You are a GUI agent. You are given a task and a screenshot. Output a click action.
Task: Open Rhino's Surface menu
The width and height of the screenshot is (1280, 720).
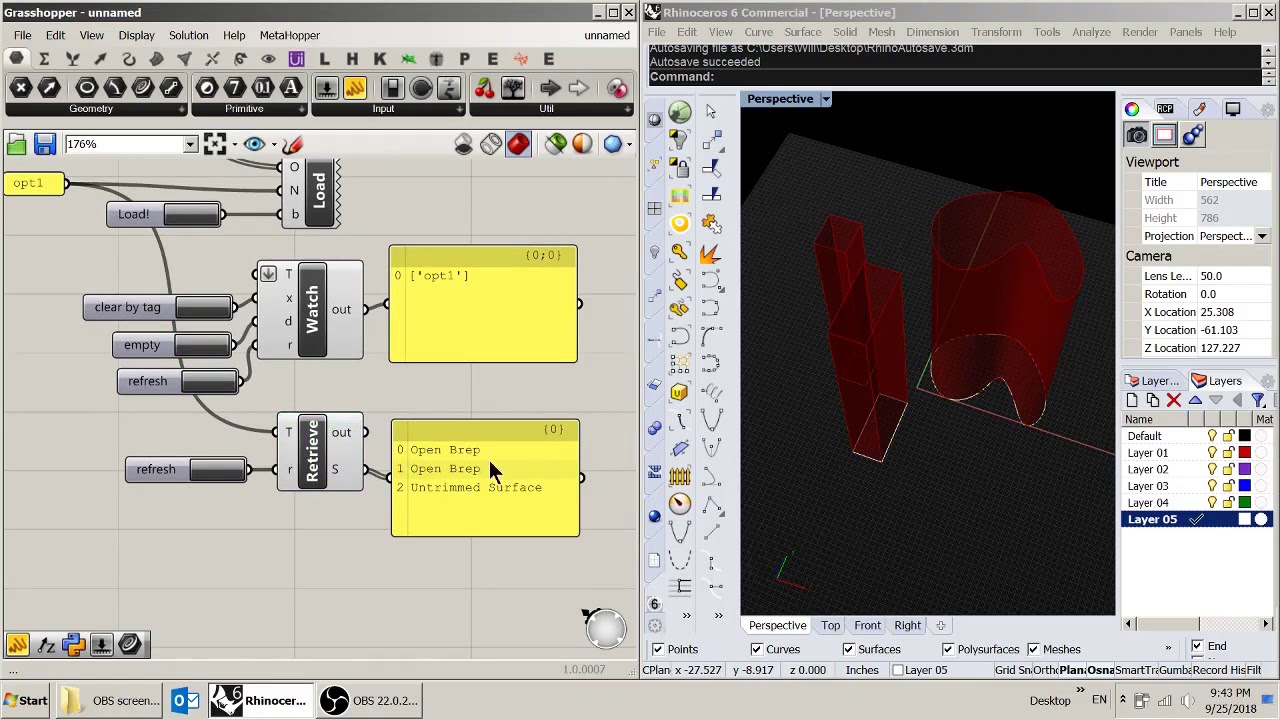click(802, 32)
